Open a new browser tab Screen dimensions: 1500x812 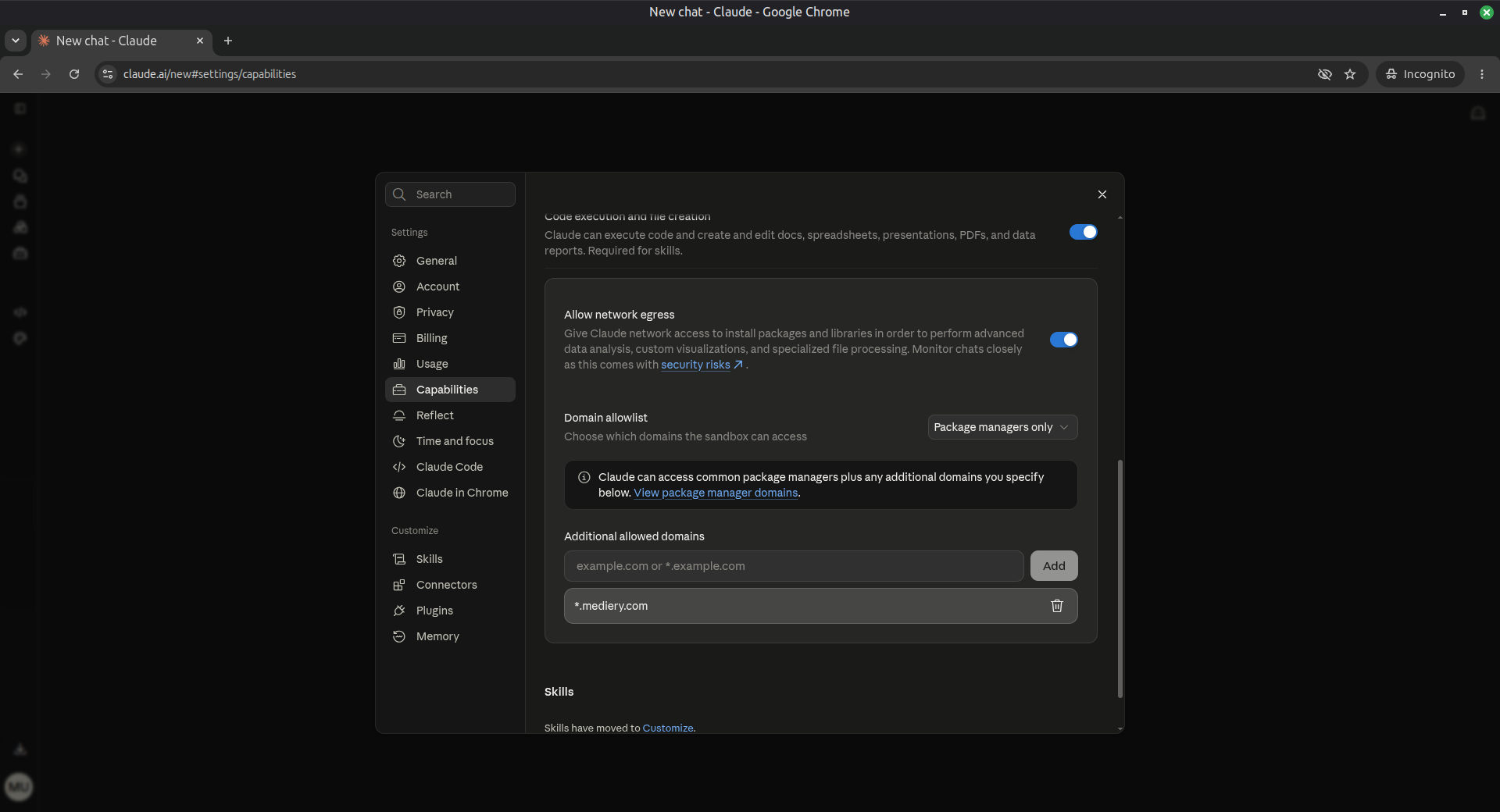click(x=228, y=41)
